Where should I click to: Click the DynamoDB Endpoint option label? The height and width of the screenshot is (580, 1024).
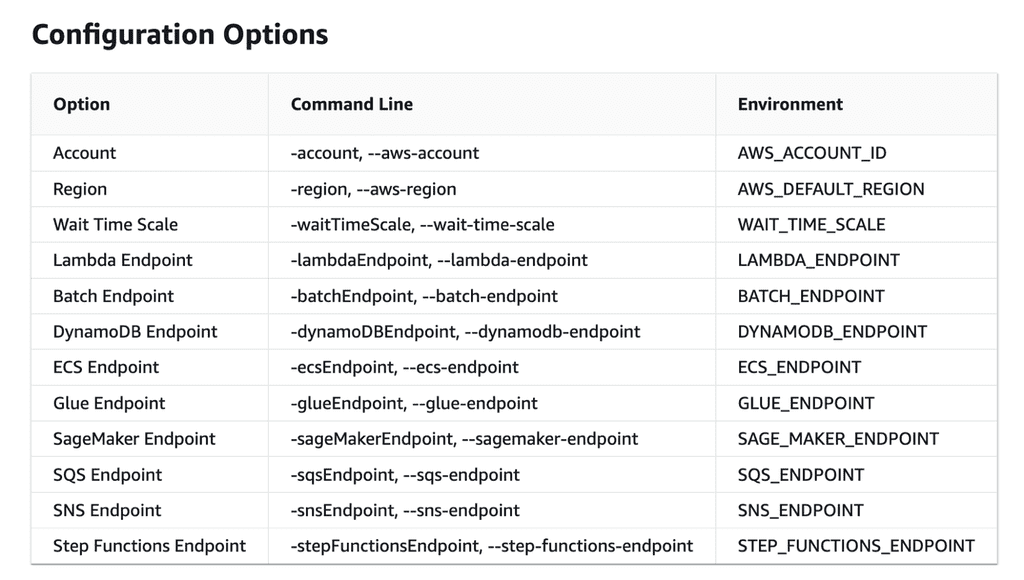[x=135, y=331]
